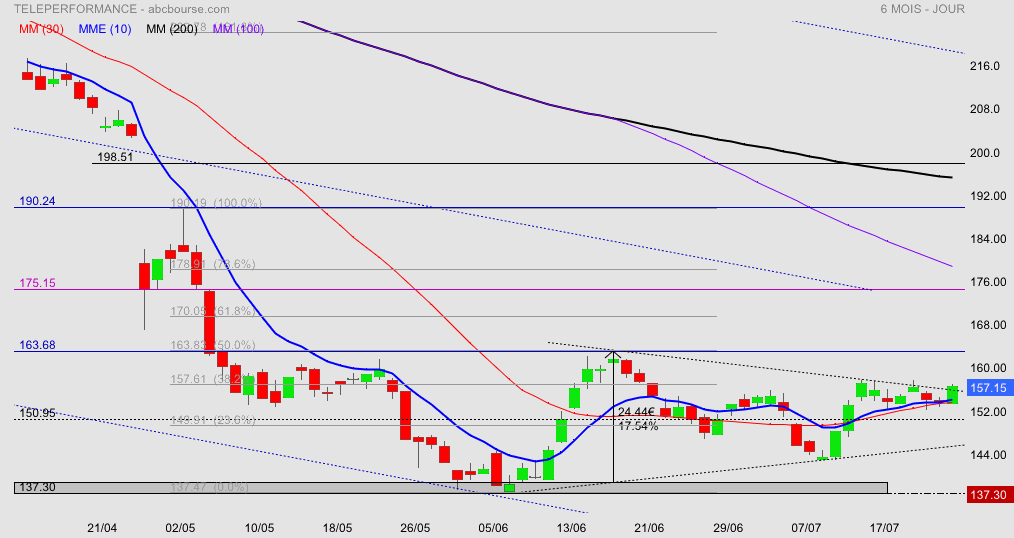Image resolution: width=1014 pixels, height=538 pixels.
Task: Click the 152.00 price axis value
Action: pyautogui.click(x=988, y=411)
